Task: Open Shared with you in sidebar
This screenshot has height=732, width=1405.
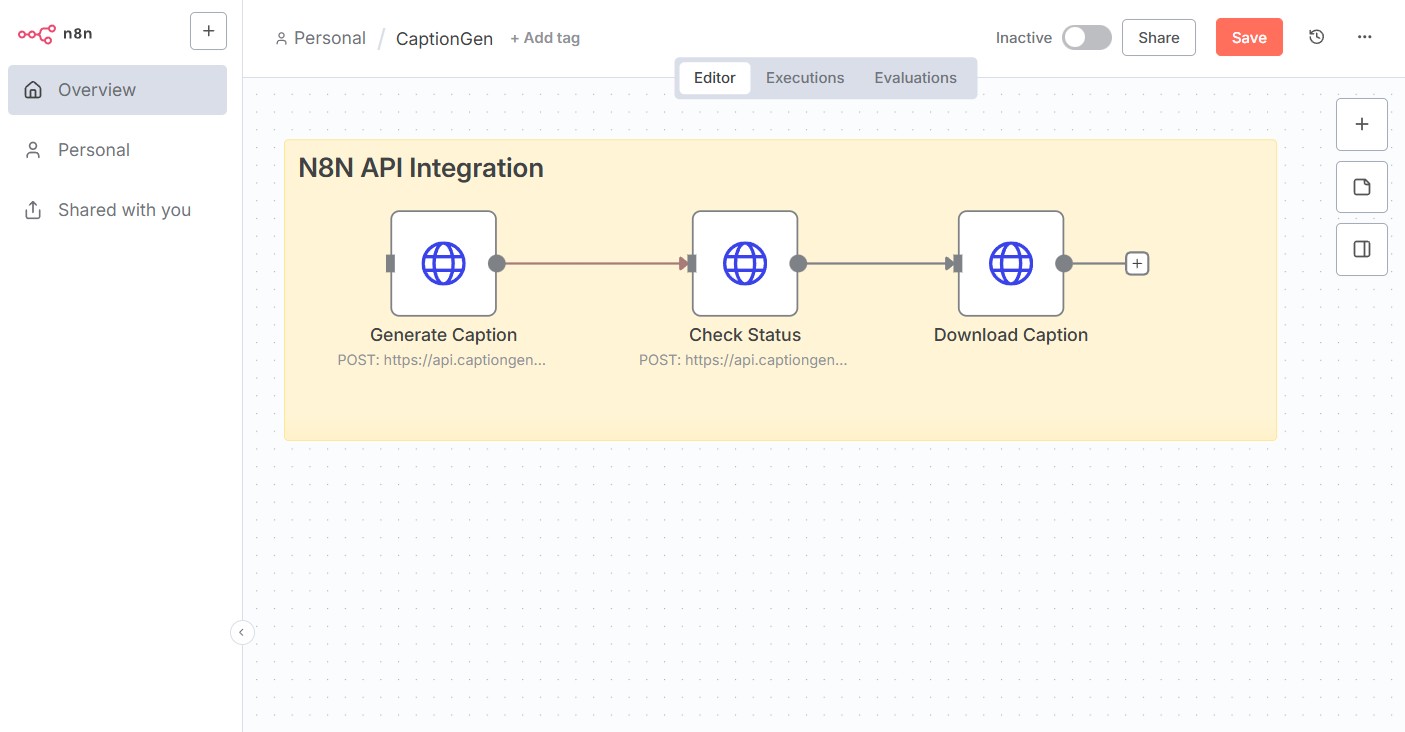Action: click(x=124, y=210)
